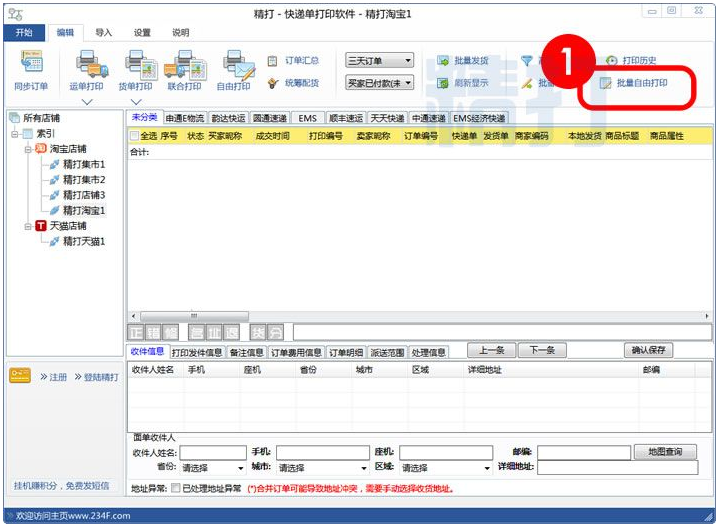Click the 详细地址 input field
Image resolution: width=718 pixels, height=526 pixels.
[618, 467]
